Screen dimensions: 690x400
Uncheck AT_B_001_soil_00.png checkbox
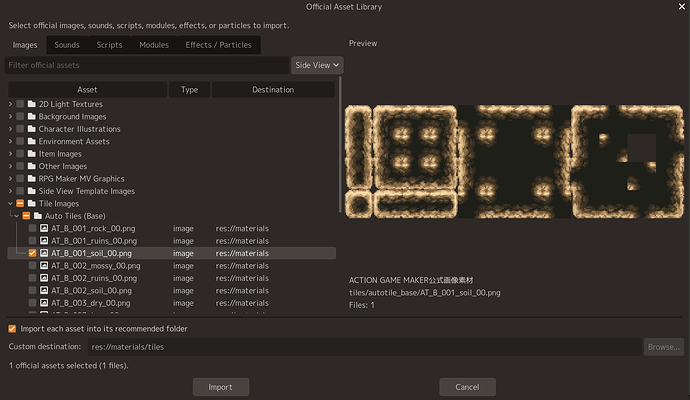point(32,253)
